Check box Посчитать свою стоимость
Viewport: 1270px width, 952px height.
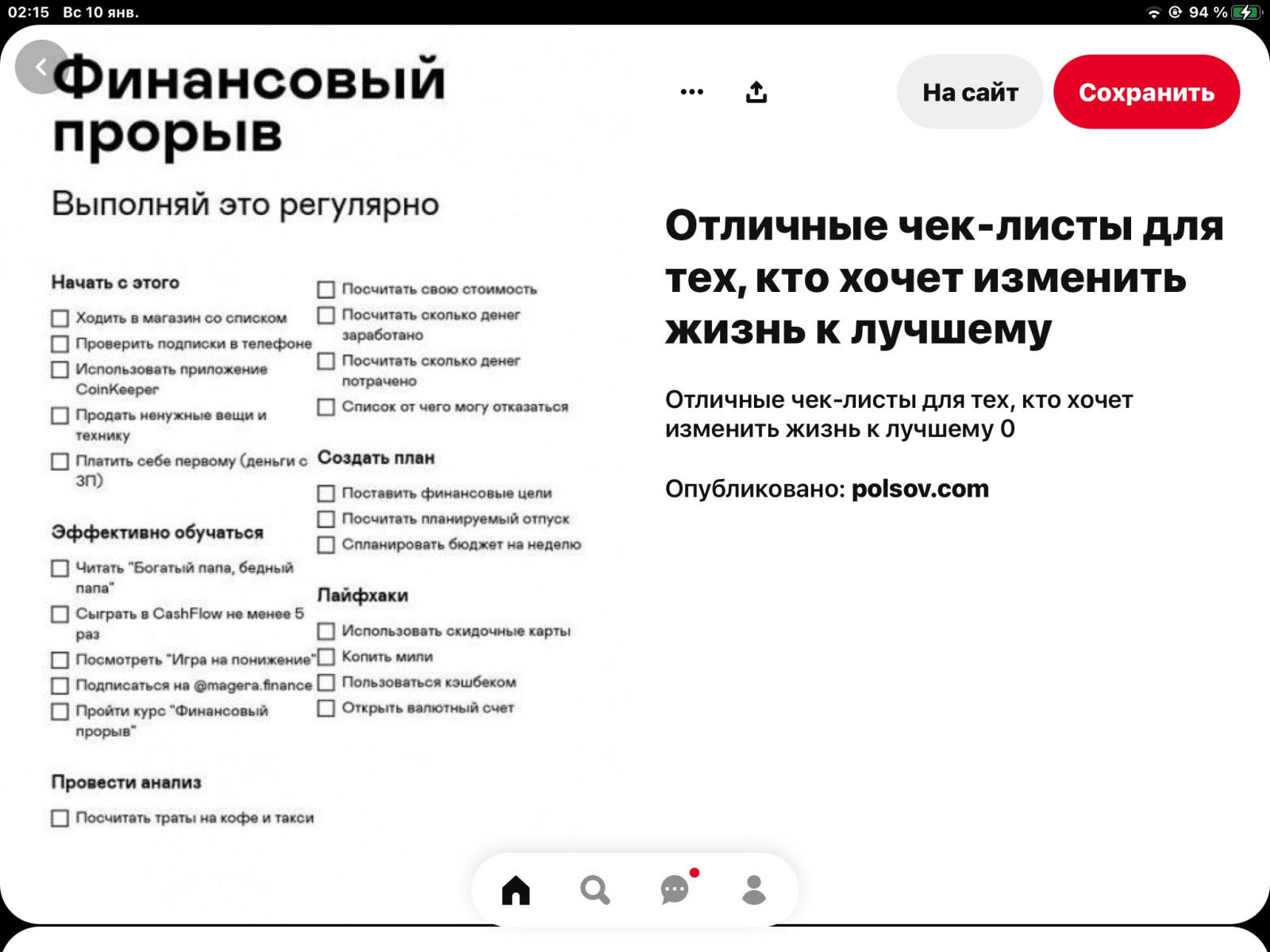pyautogui.click(x=326, y=290)
